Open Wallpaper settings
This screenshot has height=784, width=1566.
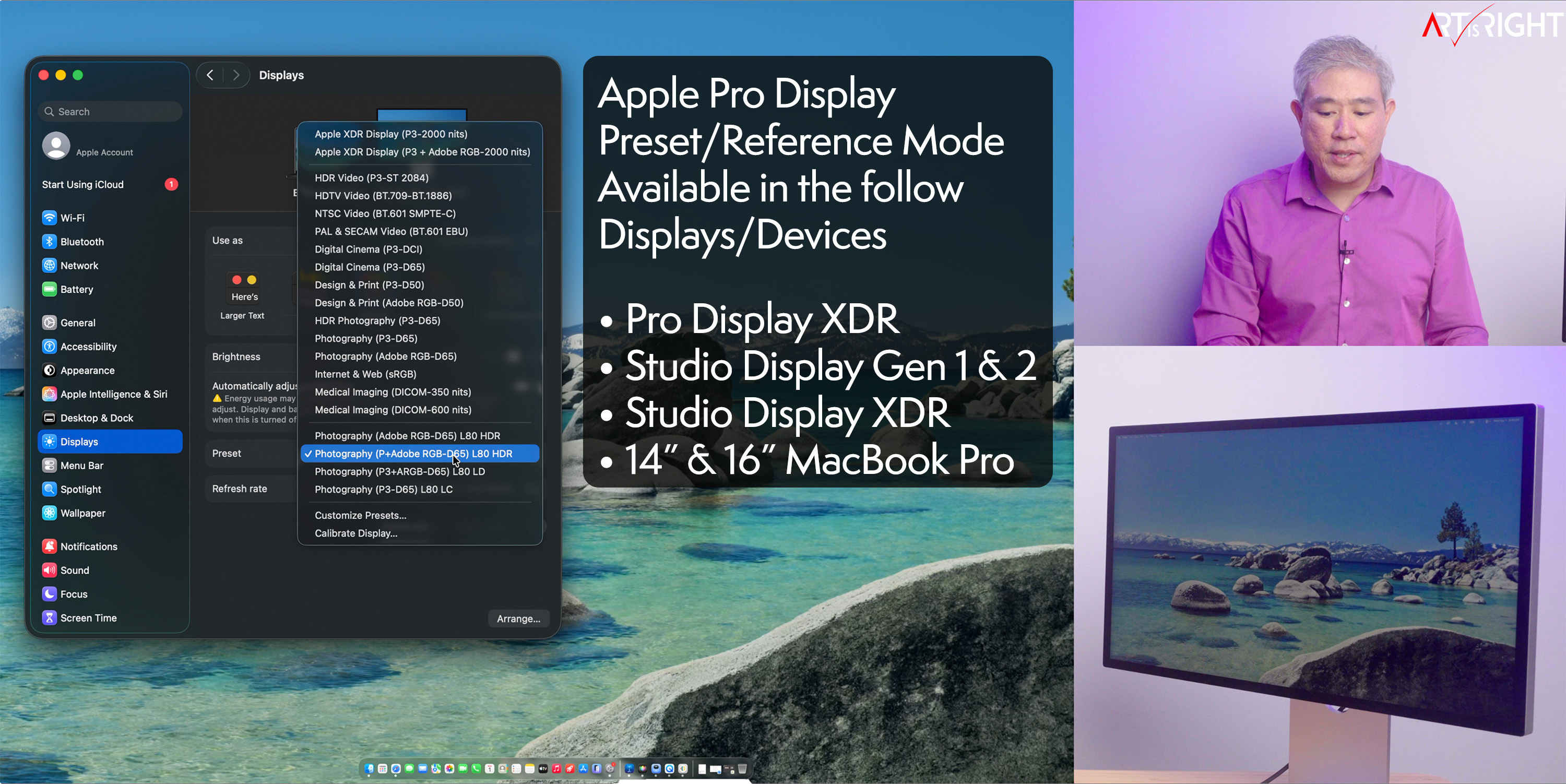pos(110,513)
